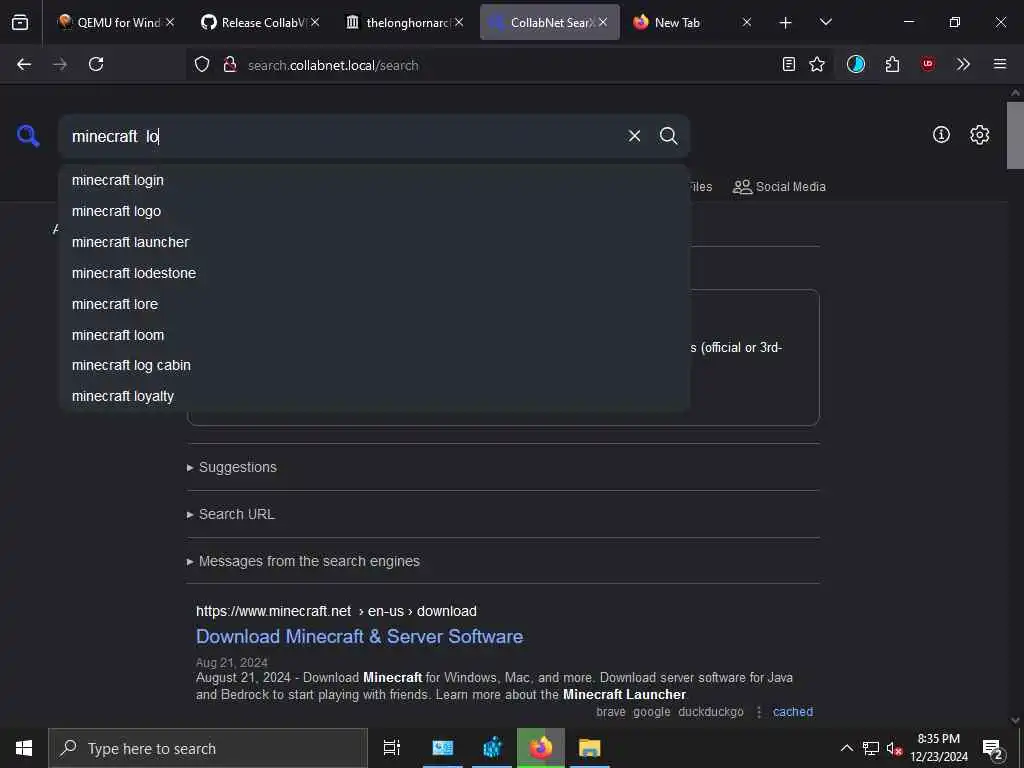The image size is (1024, 768).
Task: Open the Extensions puzzle-piece menu
Action: [x=892, y=64]
